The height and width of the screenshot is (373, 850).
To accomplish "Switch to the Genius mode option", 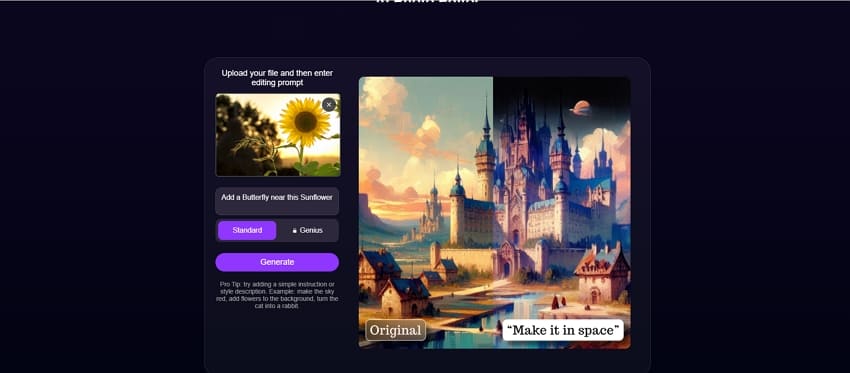I will (x=307, y=230).
